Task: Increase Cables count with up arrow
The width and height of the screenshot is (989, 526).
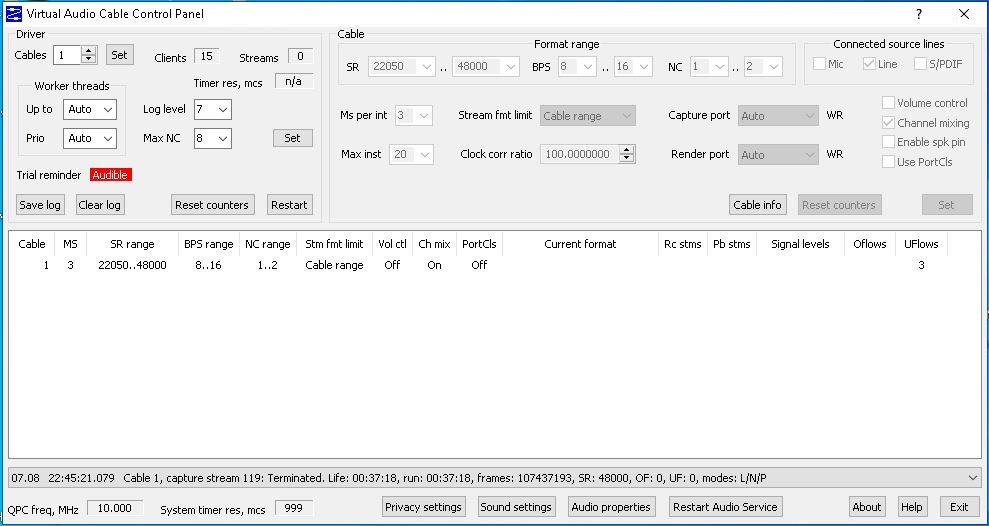Action: pyautogui.click(x=89, y=51)
